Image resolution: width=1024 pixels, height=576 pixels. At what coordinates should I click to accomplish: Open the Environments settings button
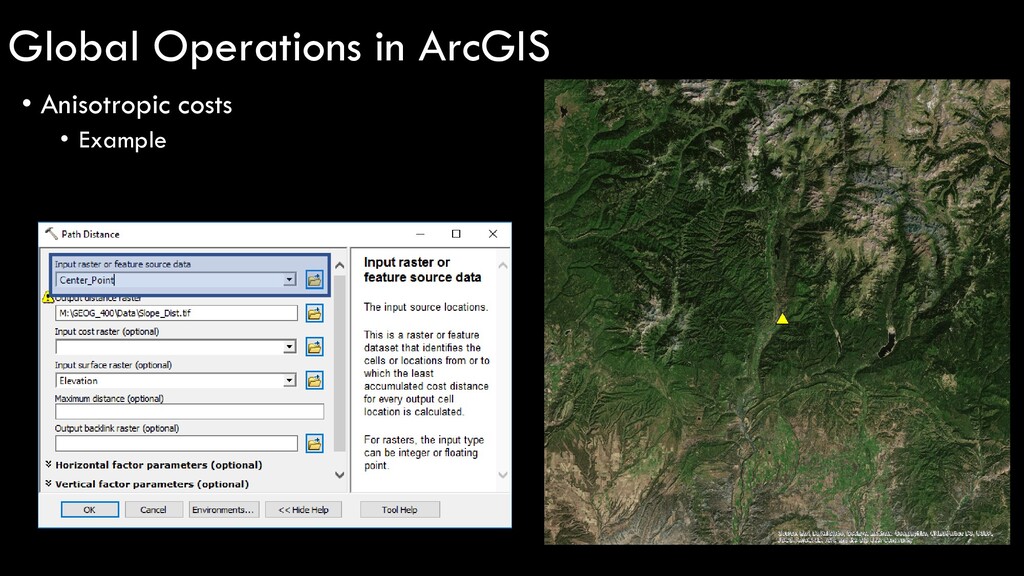[223, 509]
